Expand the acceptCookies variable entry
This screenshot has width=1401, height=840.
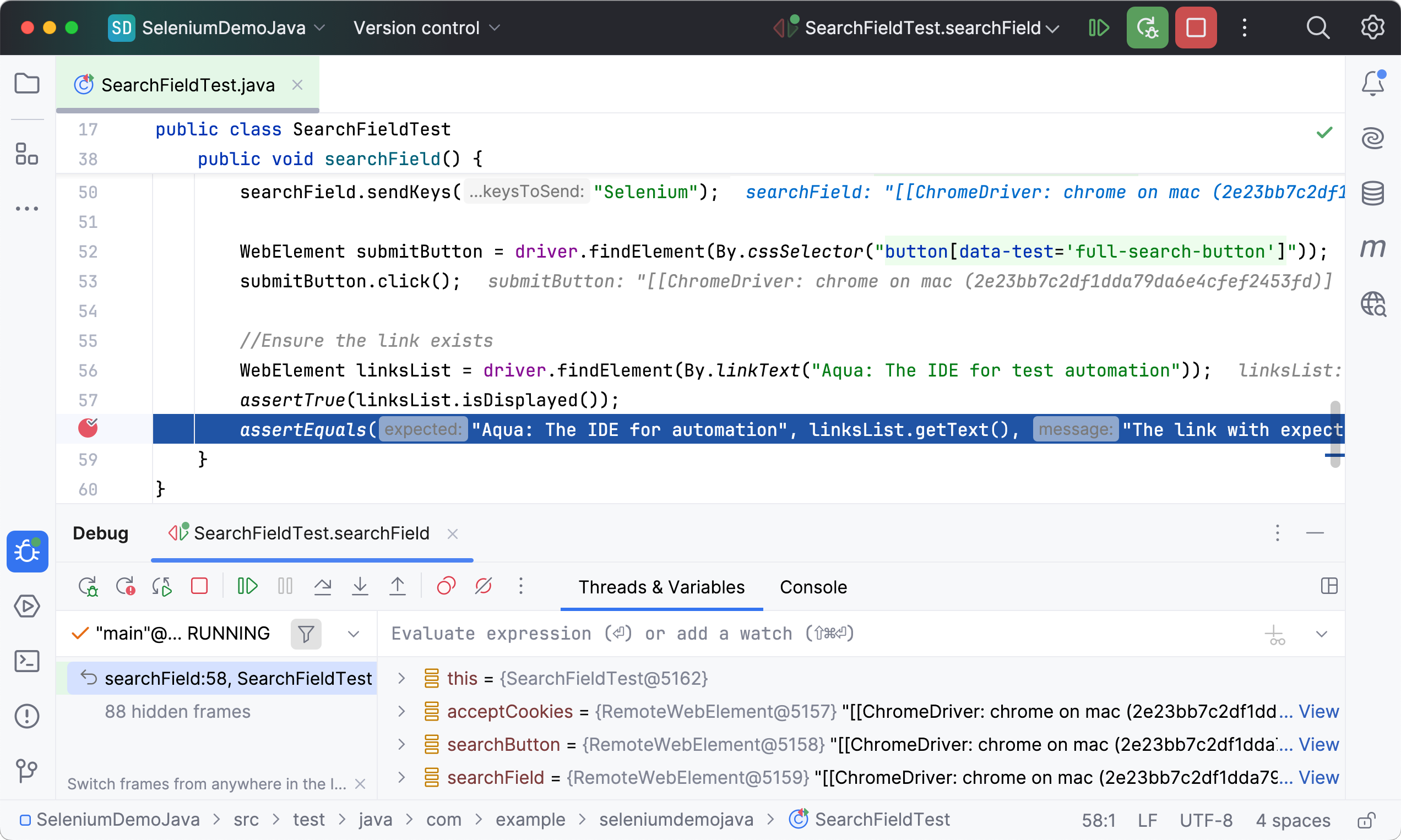click(402, 712)
